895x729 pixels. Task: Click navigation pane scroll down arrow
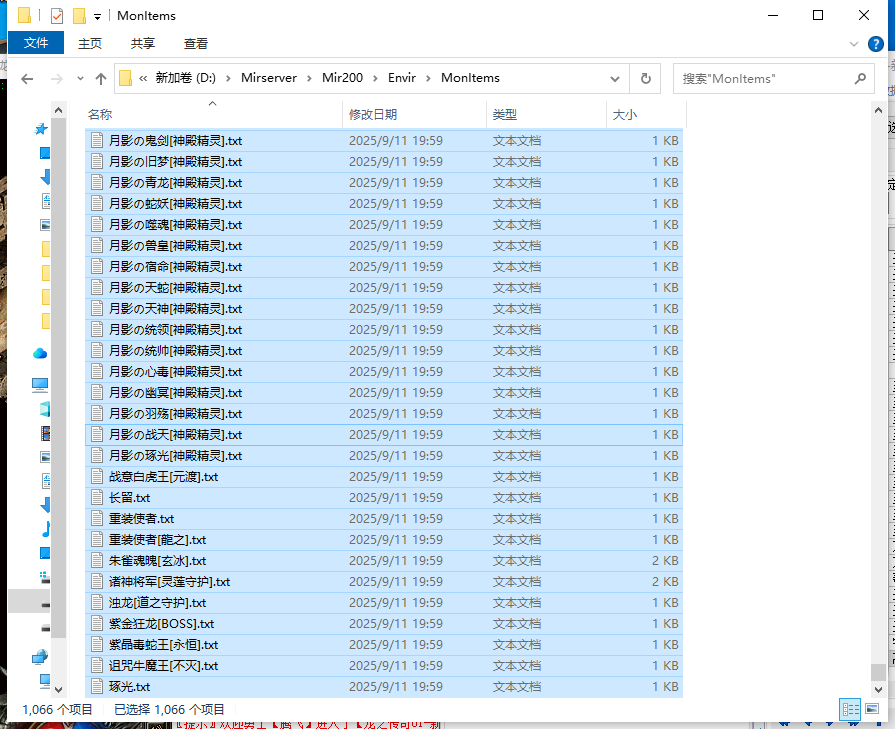tap(58, 690)
